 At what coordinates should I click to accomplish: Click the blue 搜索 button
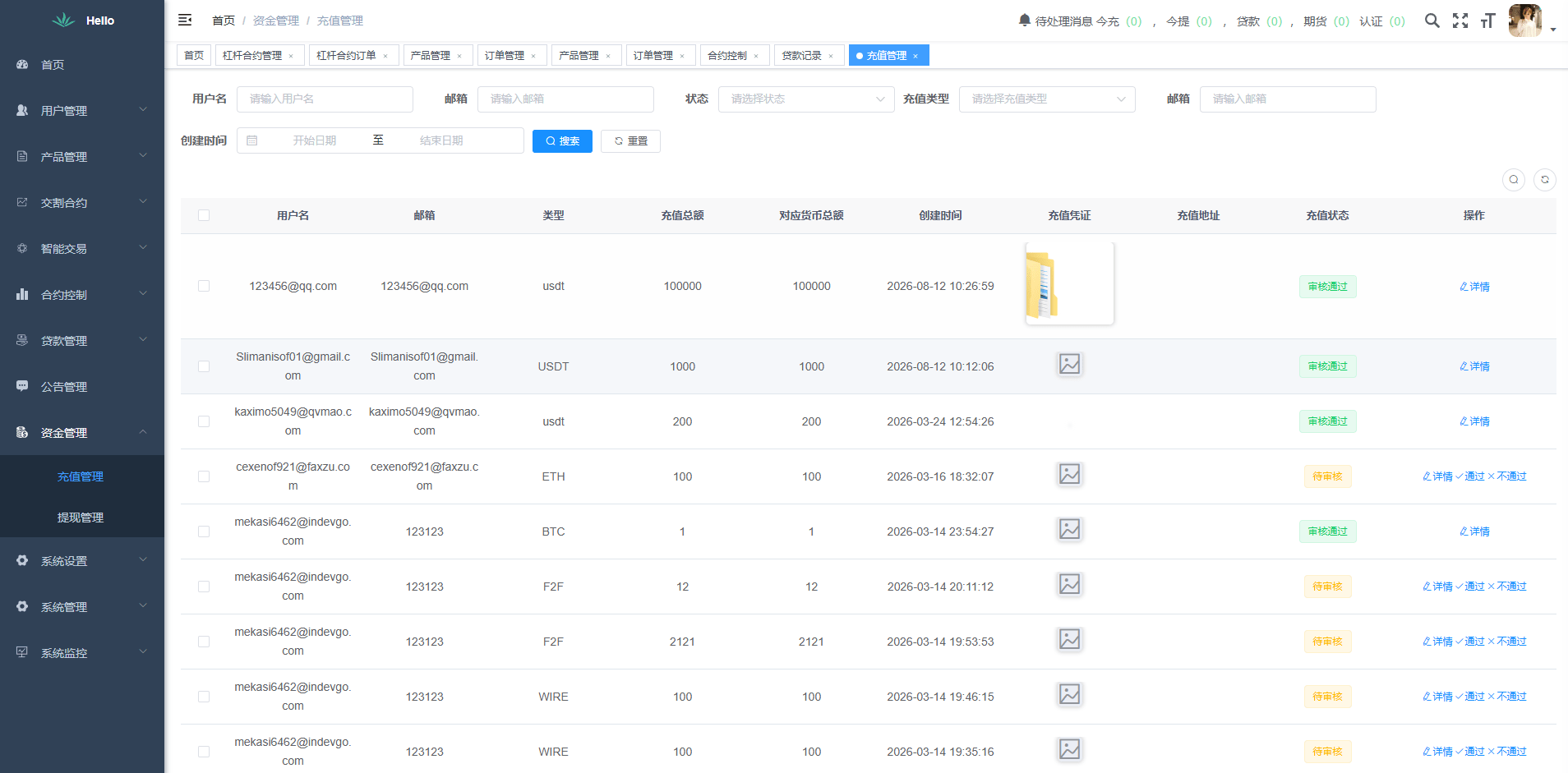pos(562,141)
